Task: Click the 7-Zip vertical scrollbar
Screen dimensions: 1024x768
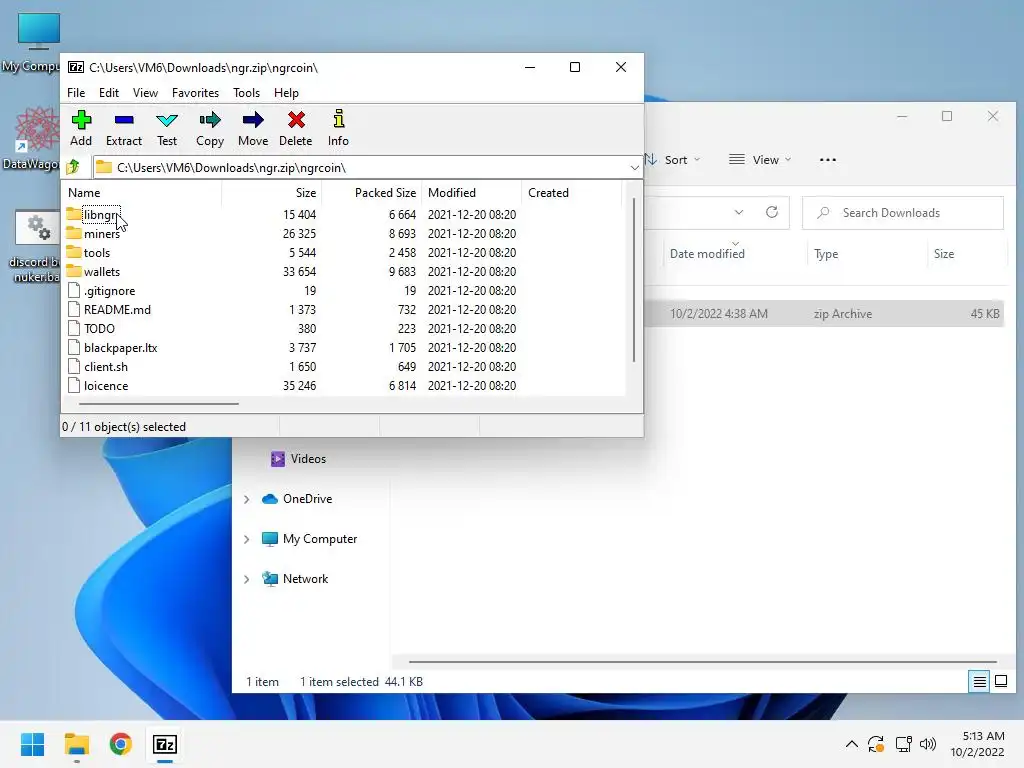Action: pos(633,280)
